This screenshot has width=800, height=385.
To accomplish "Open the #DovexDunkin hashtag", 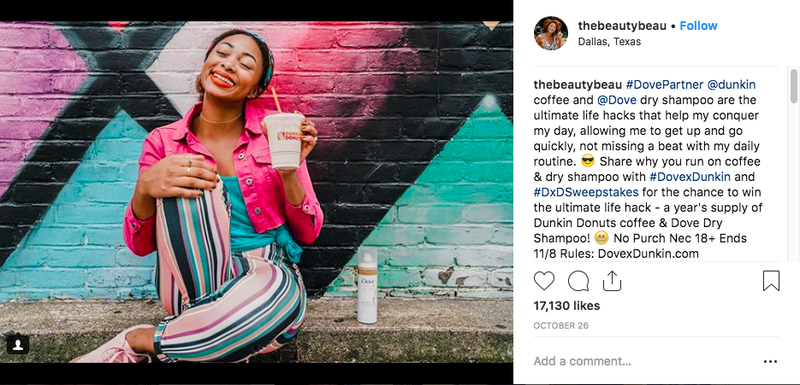I will [x=690, y=177].
